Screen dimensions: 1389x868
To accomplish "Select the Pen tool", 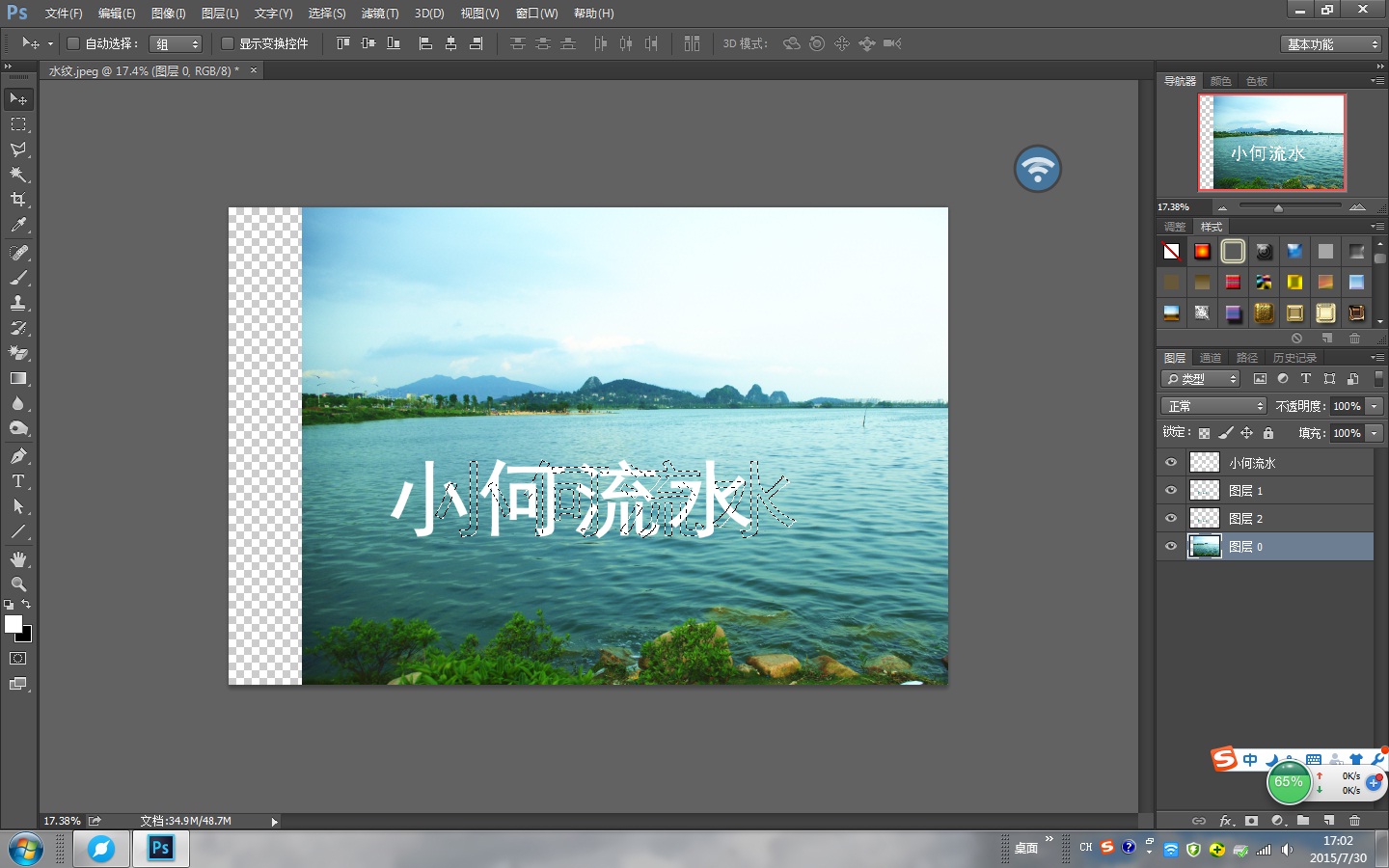I will 18,456.
